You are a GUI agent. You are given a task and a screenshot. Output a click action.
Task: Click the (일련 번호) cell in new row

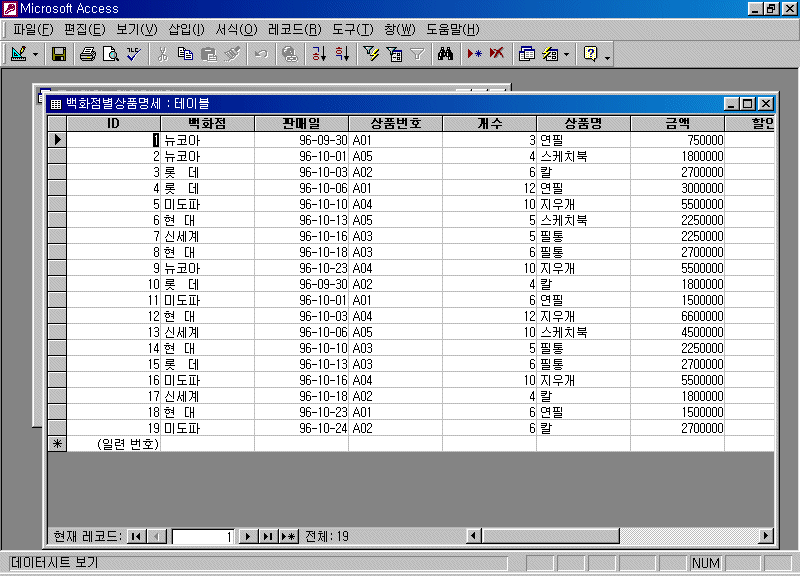point(113,444)
